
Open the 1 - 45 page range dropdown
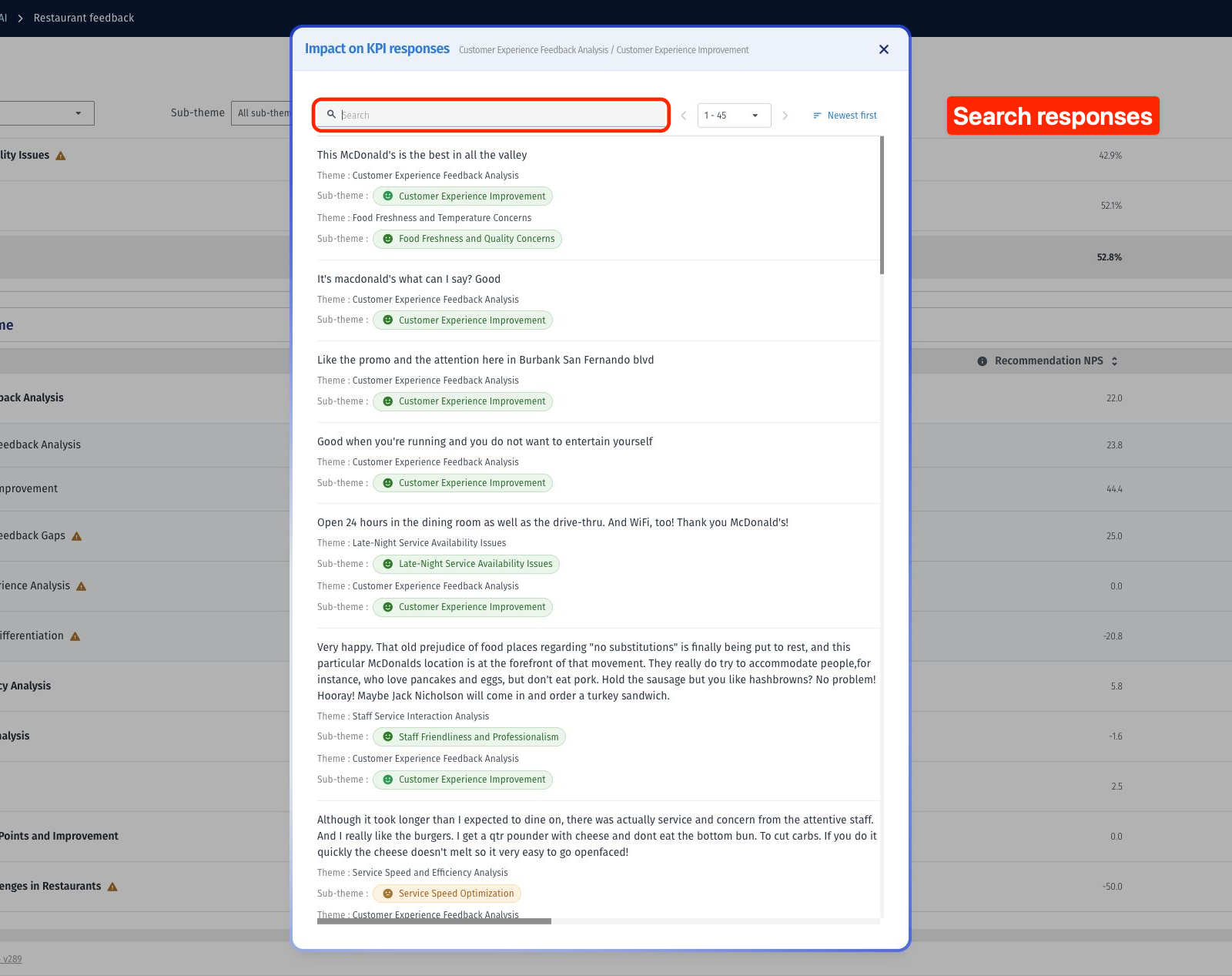[x=734, y=116]
